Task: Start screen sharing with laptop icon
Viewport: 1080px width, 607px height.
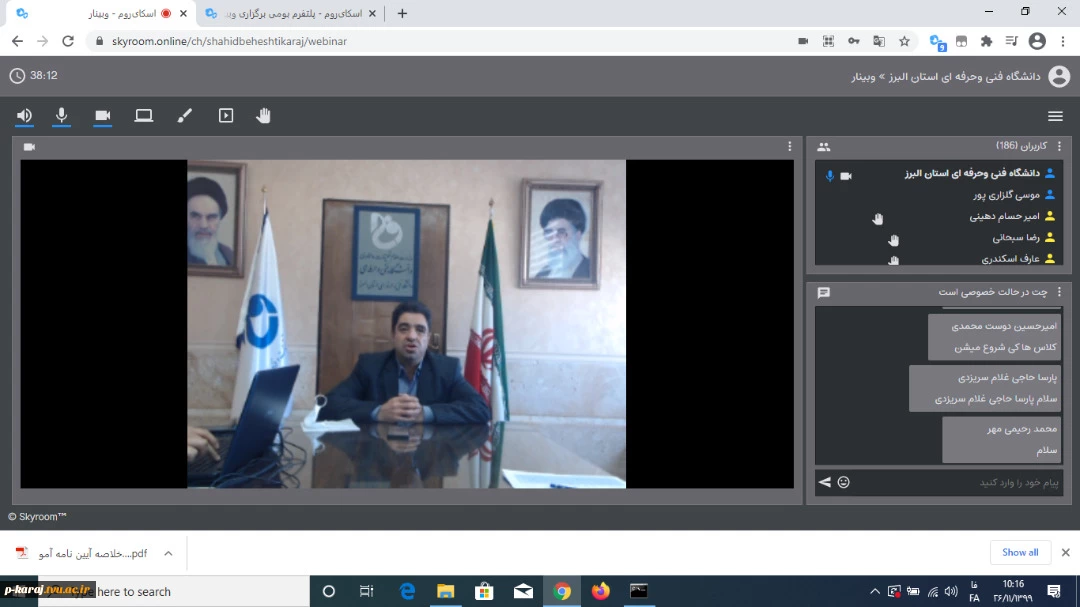Action: [143, 116]
